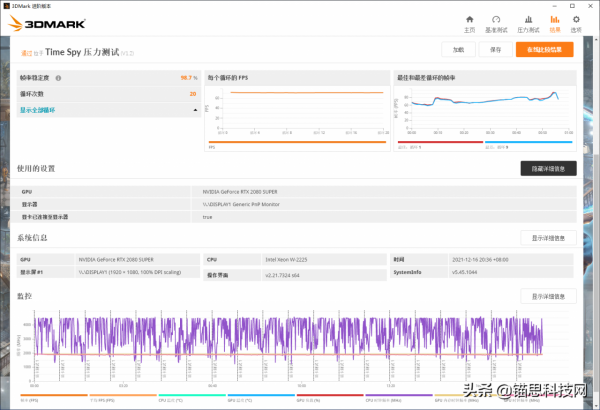The width and height of the screenshot is (600, 410).
Task: Click the blue best-loop legend bar
Action: (x=528, y=142)
